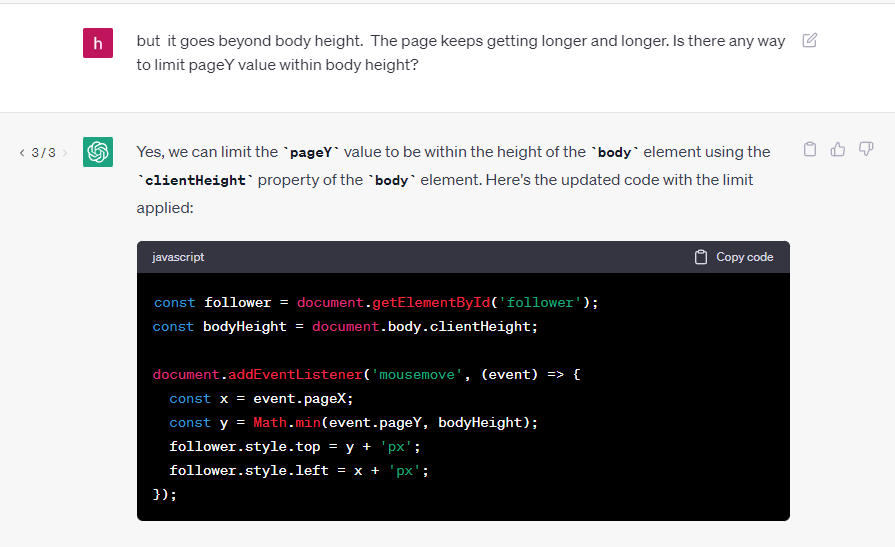Go to the next response version arrow
The image size is (895, 547).
(x=64, y=152)
